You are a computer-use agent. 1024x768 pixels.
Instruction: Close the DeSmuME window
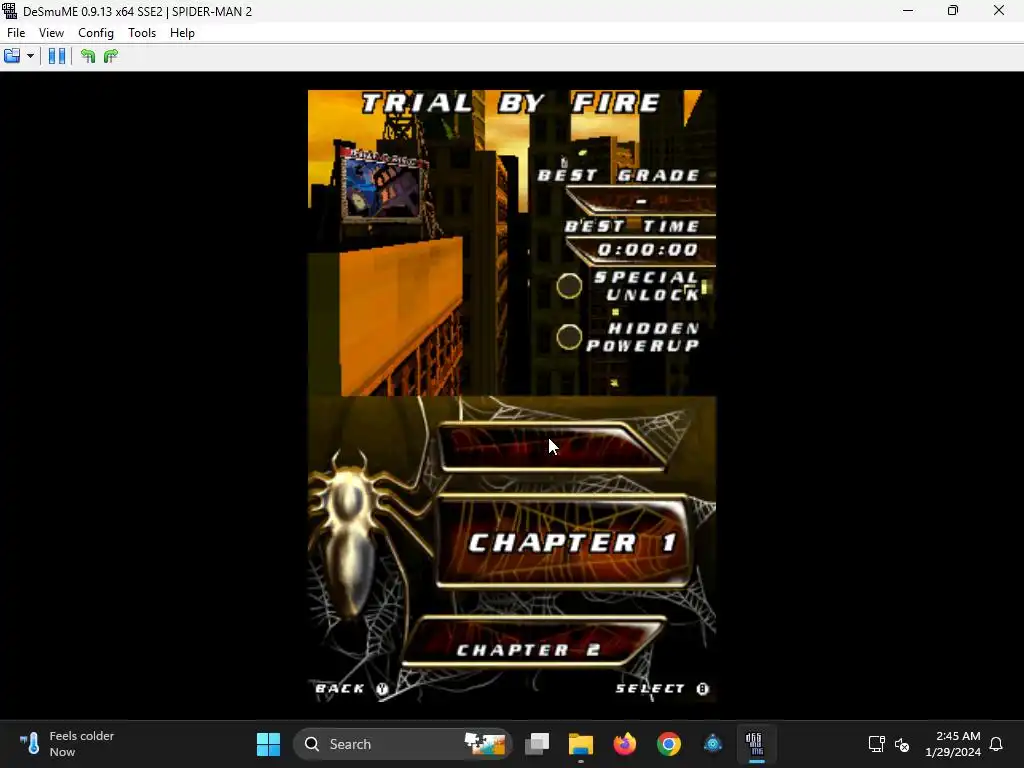tap(999, 10)
